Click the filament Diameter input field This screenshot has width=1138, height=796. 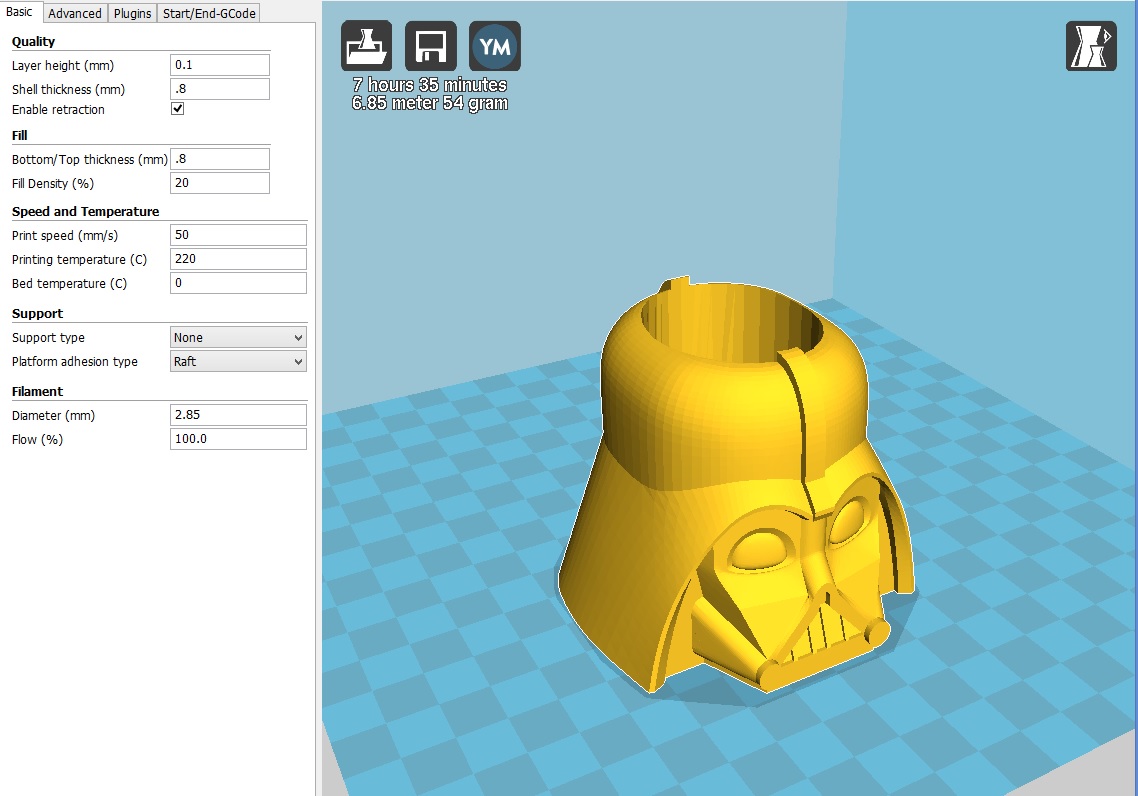(x=238, y=415)
